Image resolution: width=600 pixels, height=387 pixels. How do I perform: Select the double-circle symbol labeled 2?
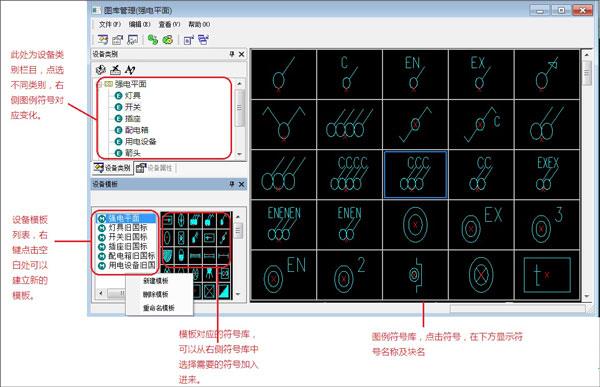(x=349, y=275)
